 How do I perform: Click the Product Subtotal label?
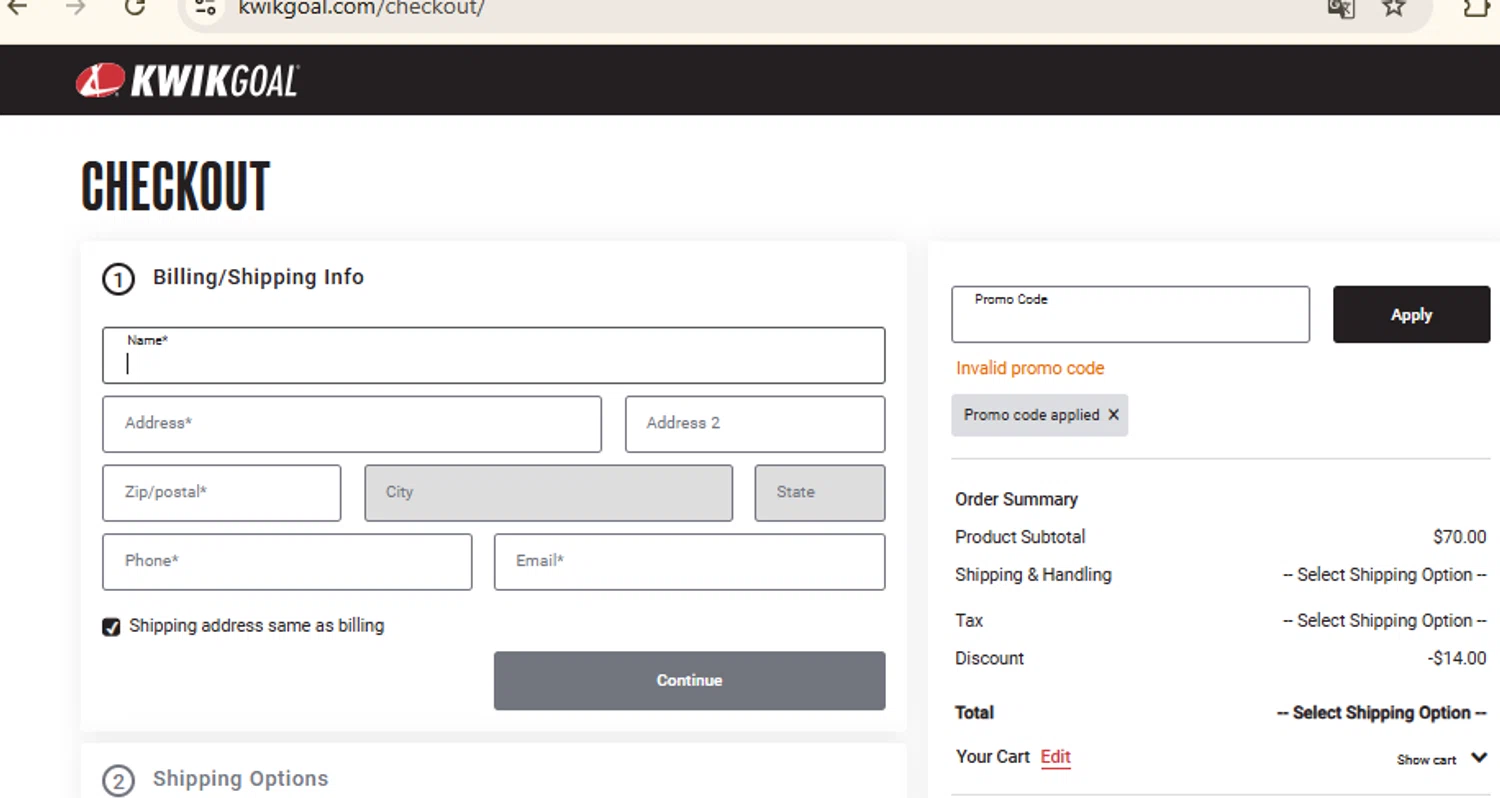click(x=1020, y=537)
